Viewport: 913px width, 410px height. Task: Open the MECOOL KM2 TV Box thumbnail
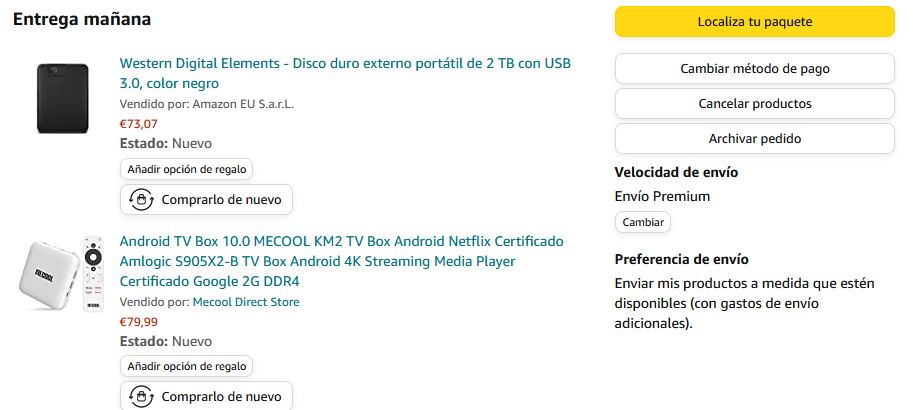[x=61, y=273]
